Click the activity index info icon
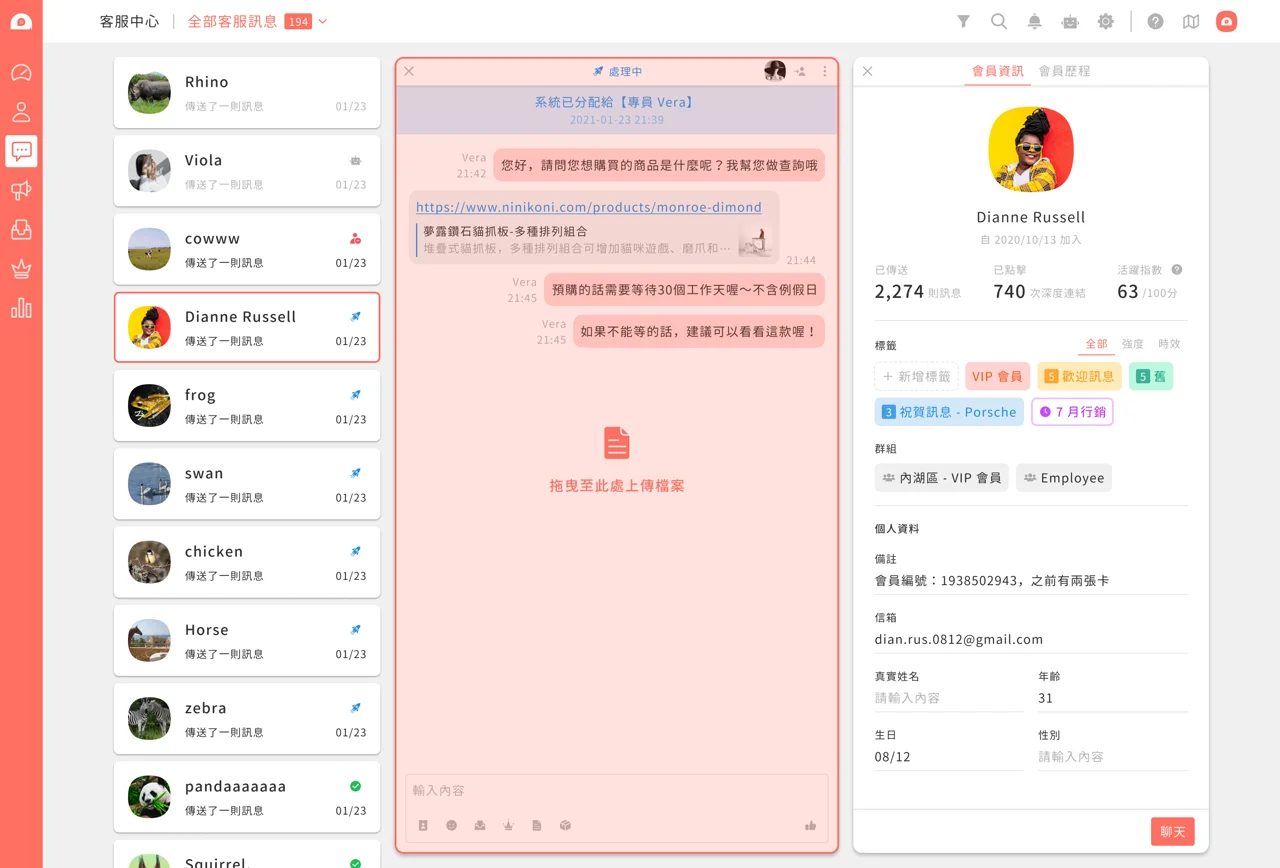The height and width of the screenshot is (868, 1280). click(x=1177, y=270)
